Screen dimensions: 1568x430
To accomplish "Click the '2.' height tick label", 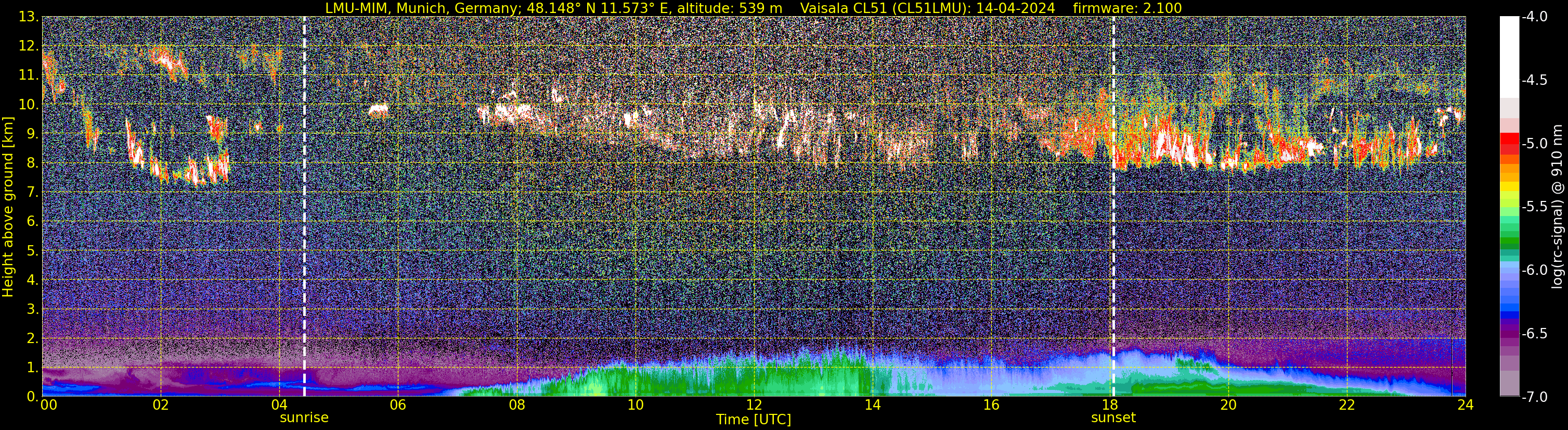I will point(32,339).
